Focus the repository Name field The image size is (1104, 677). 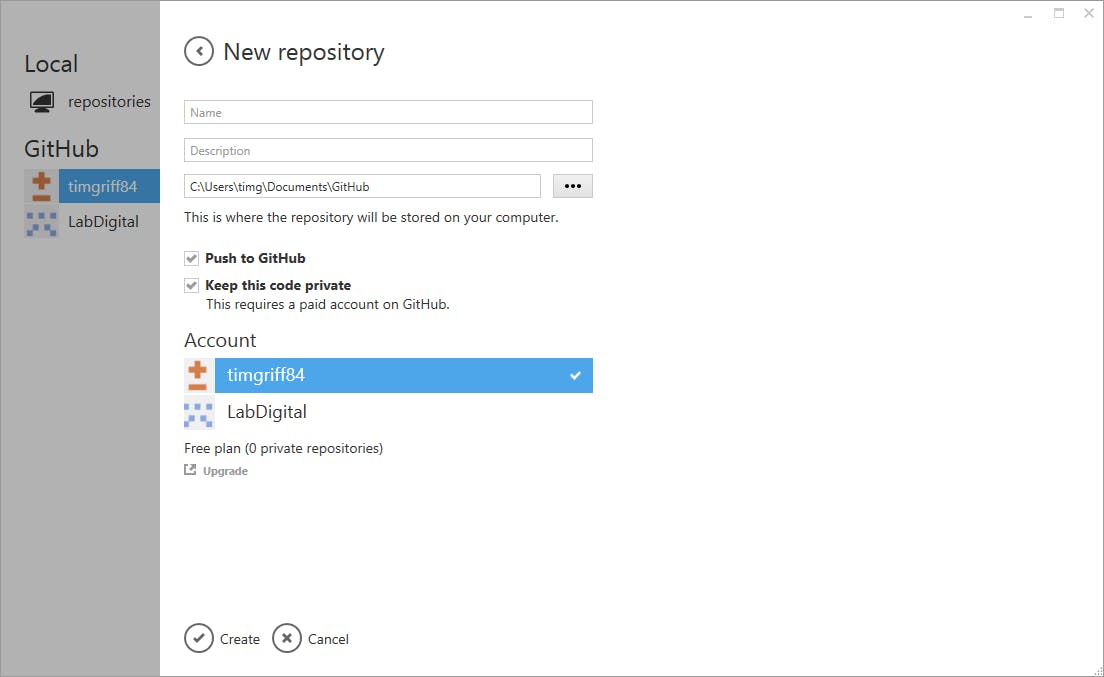(x=388, y=112)
